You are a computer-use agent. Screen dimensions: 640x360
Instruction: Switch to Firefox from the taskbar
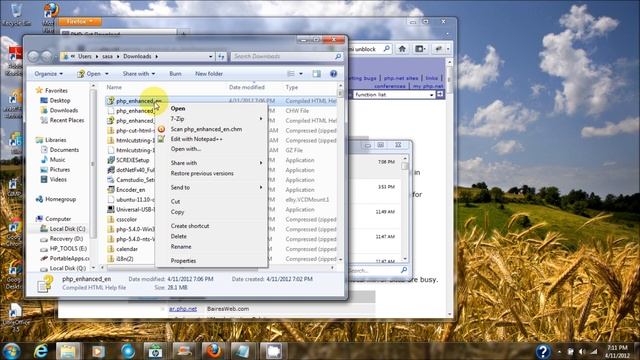click(x=213, y=351)
